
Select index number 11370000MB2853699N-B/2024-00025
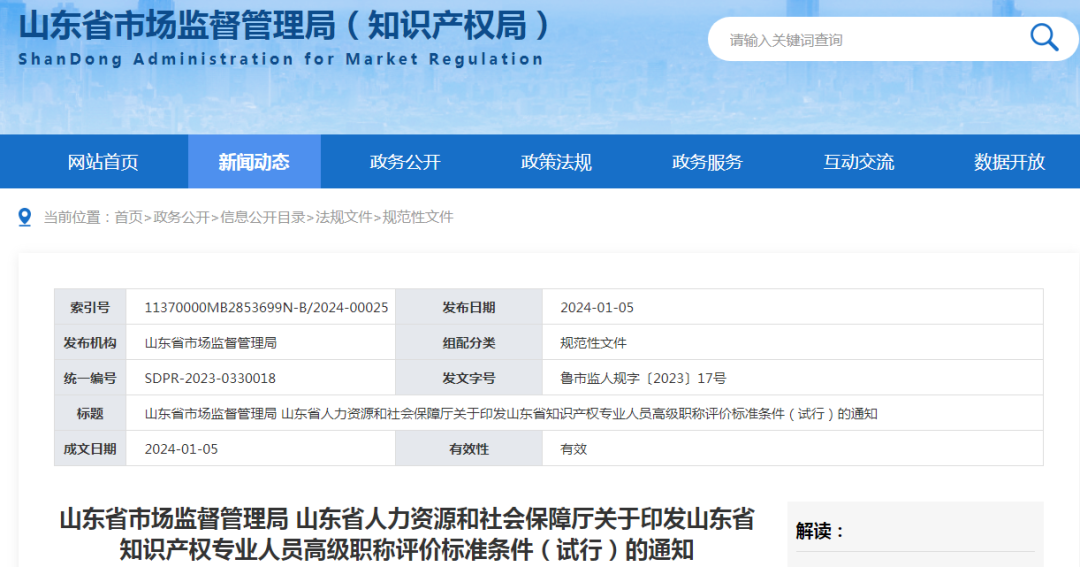pos(266,307)
